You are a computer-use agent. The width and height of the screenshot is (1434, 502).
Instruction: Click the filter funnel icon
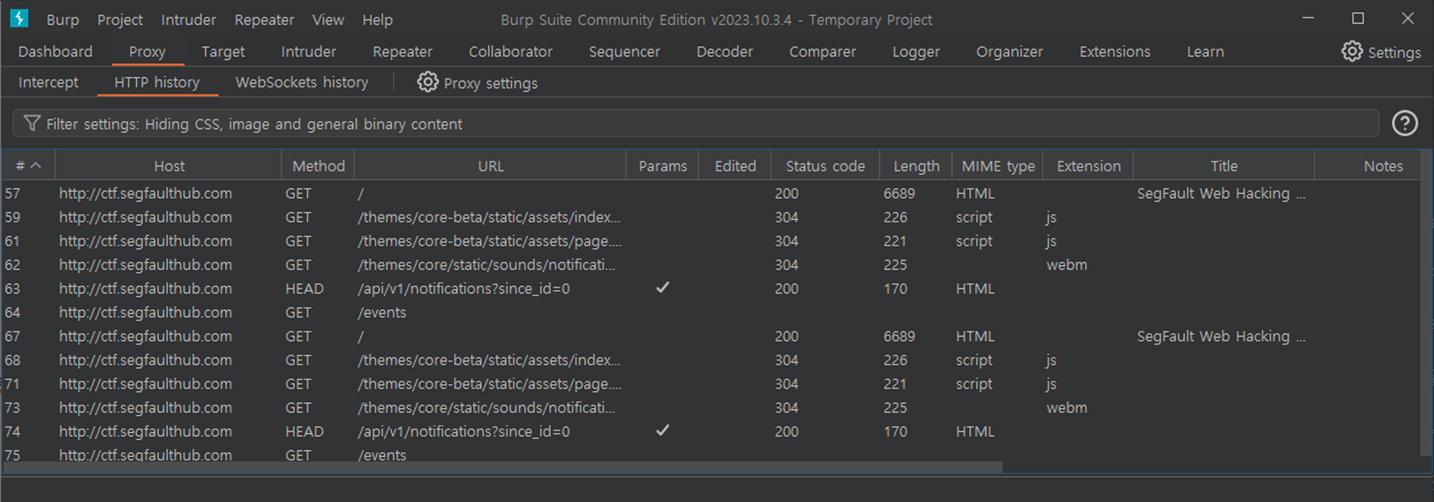[32, 124]
